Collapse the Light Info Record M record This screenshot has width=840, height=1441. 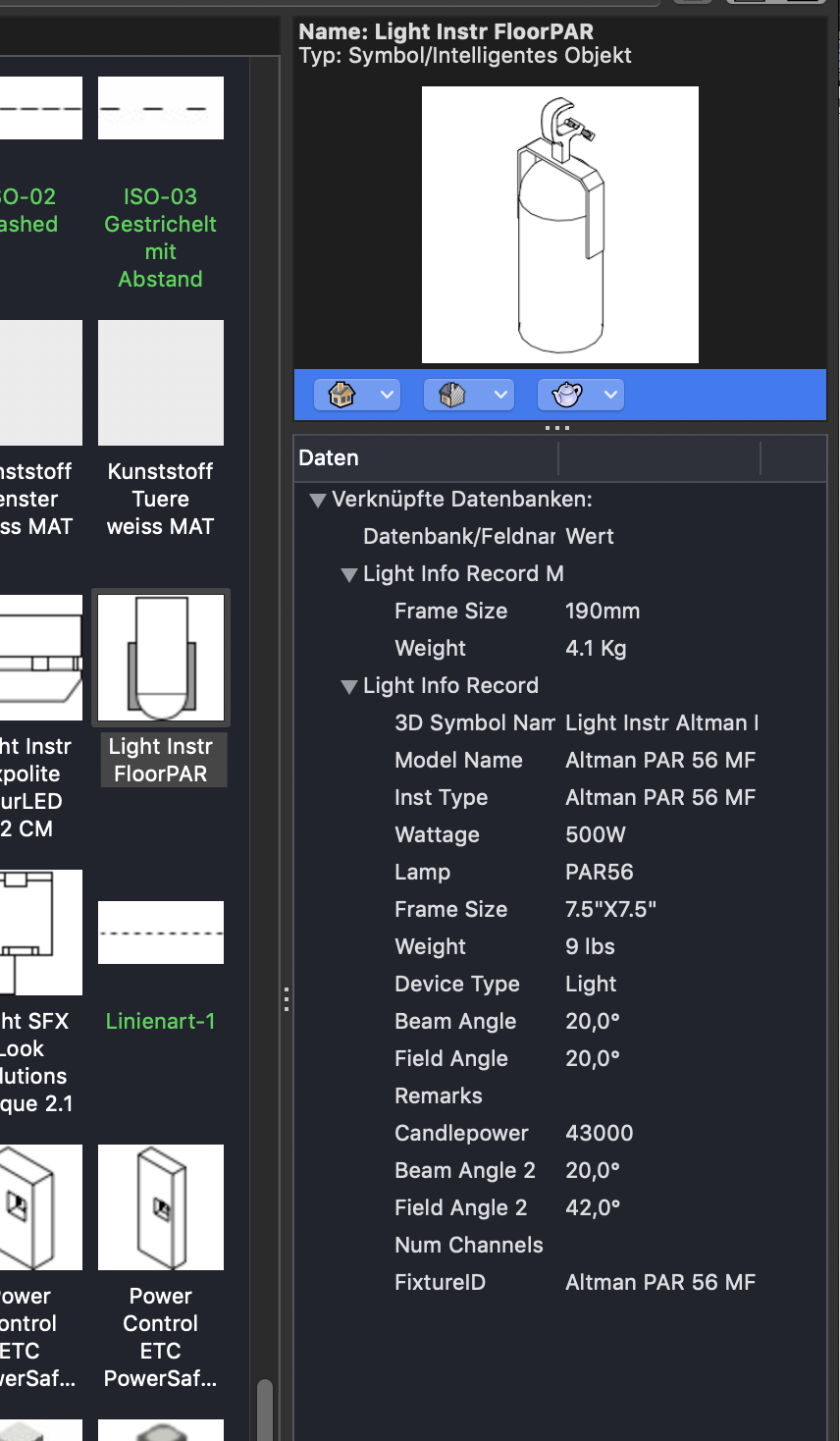[349, 575]
